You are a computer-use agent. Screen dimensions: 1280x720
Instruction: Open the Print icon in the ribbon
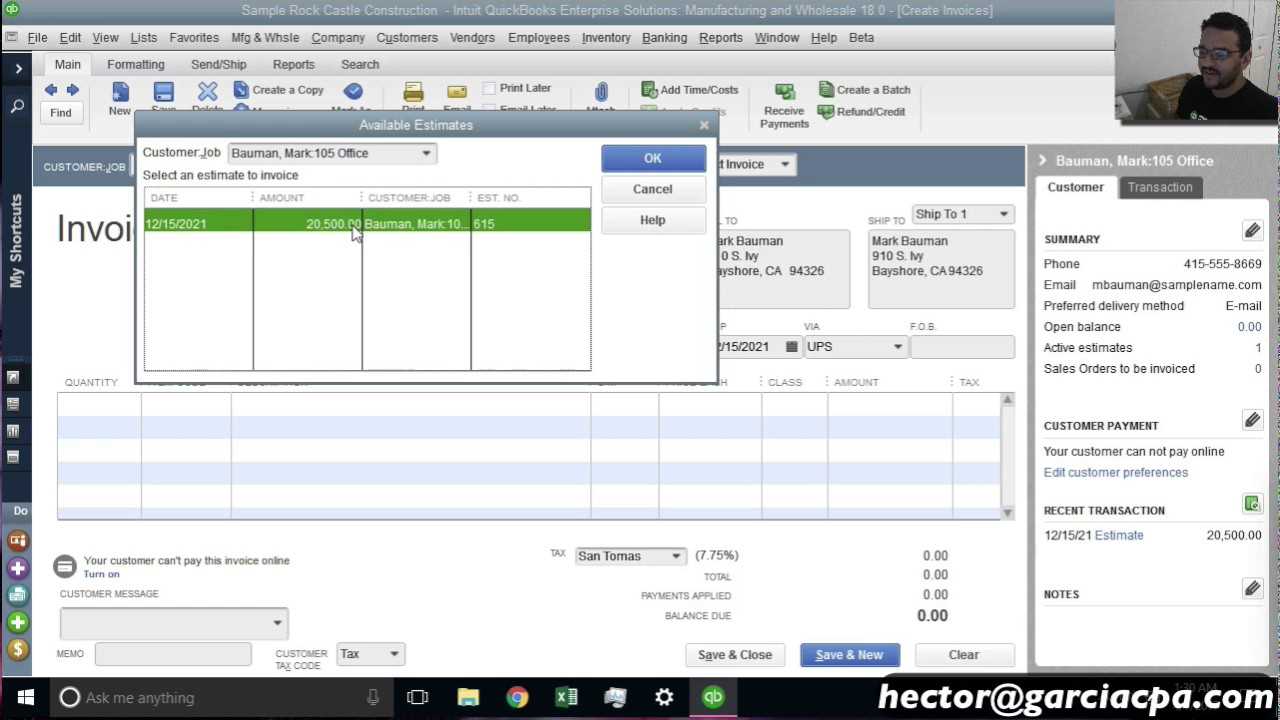pos(413,92)
